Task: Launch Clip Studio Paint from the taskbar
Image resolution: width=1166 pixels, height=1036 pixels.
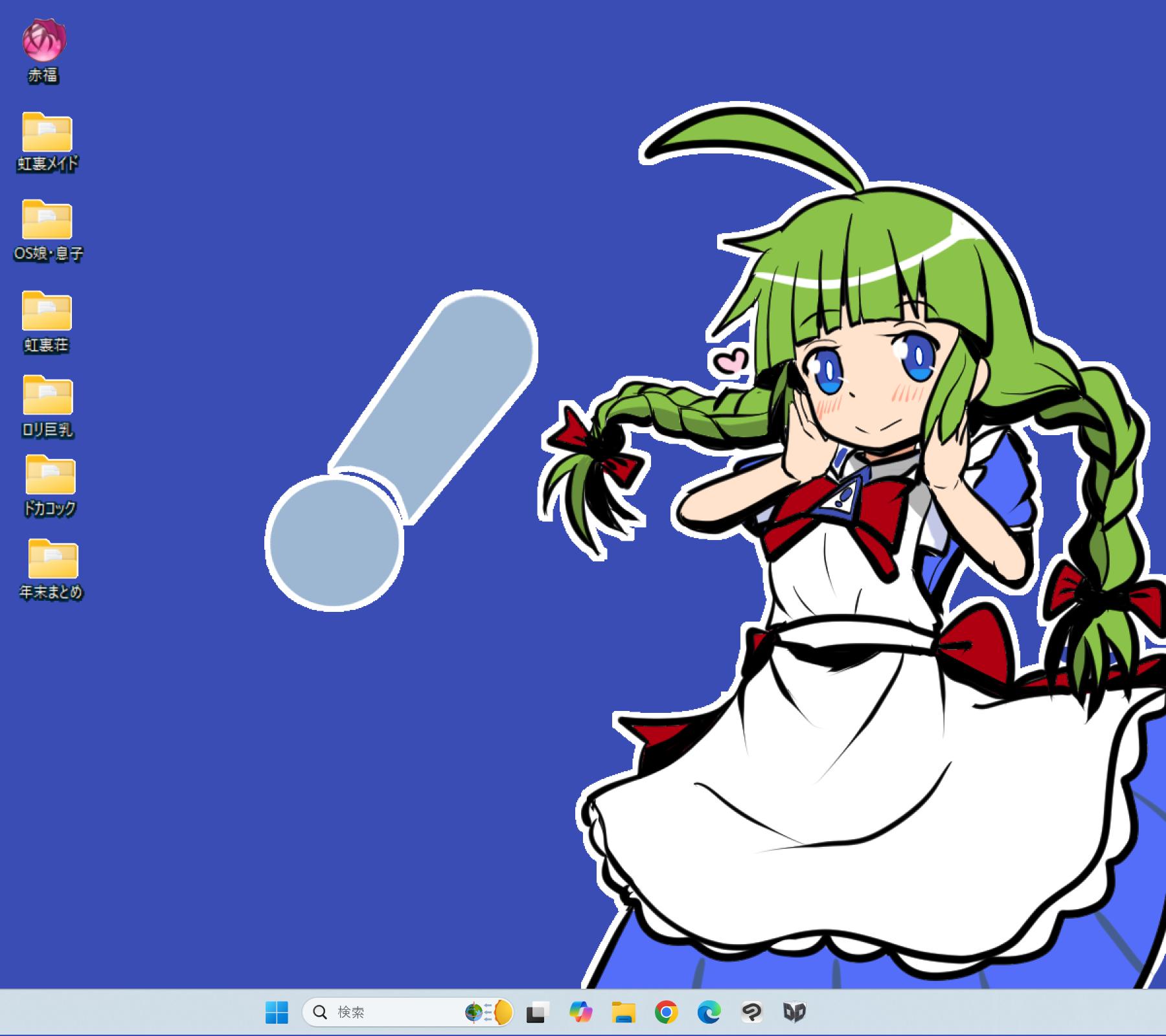Action: click(751, 1012)
